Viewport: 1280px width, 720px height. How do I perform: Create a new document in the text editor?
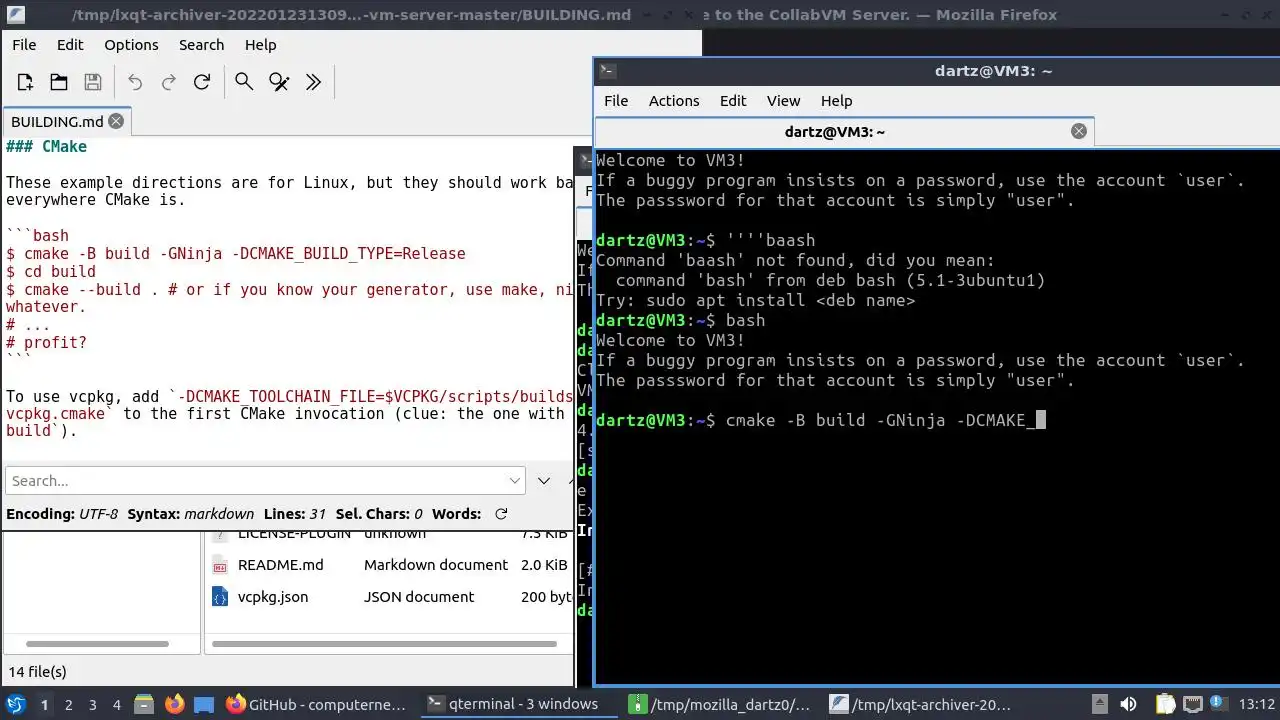pyautogui.click(x=25, y=82)
